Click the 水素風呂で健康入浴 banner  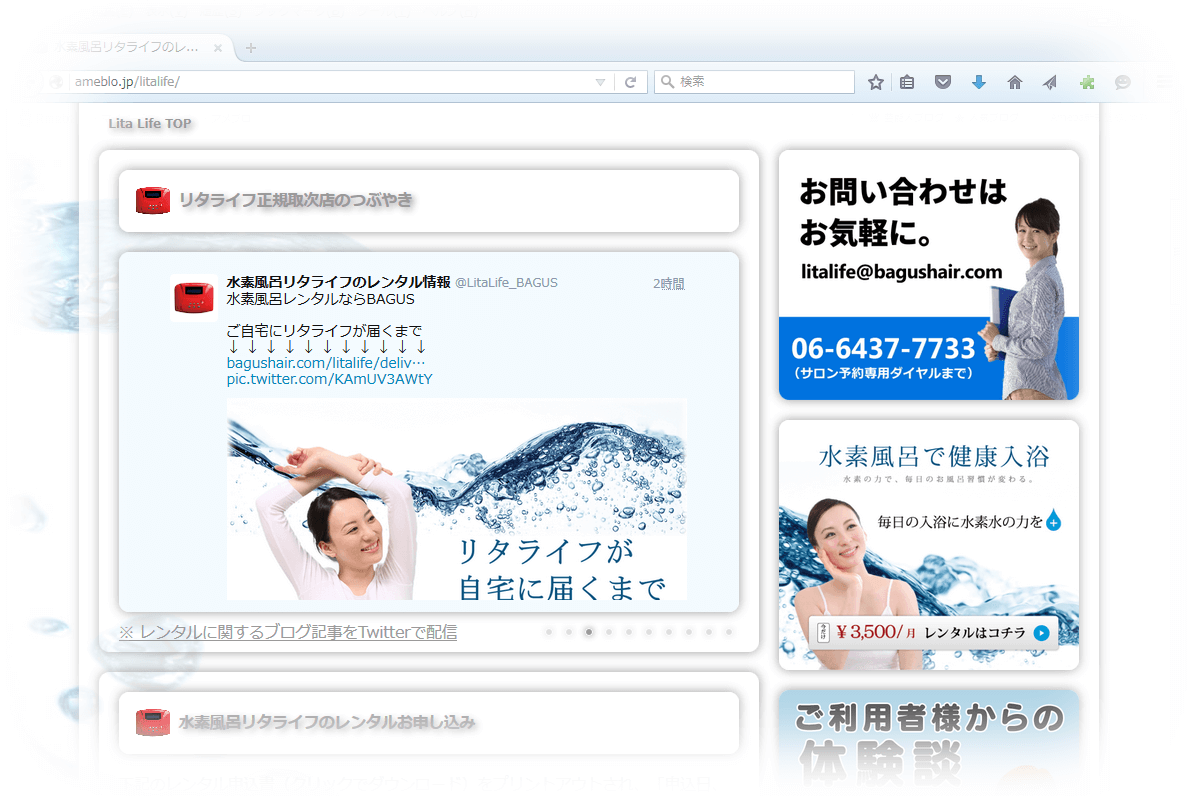click(928, 545)
